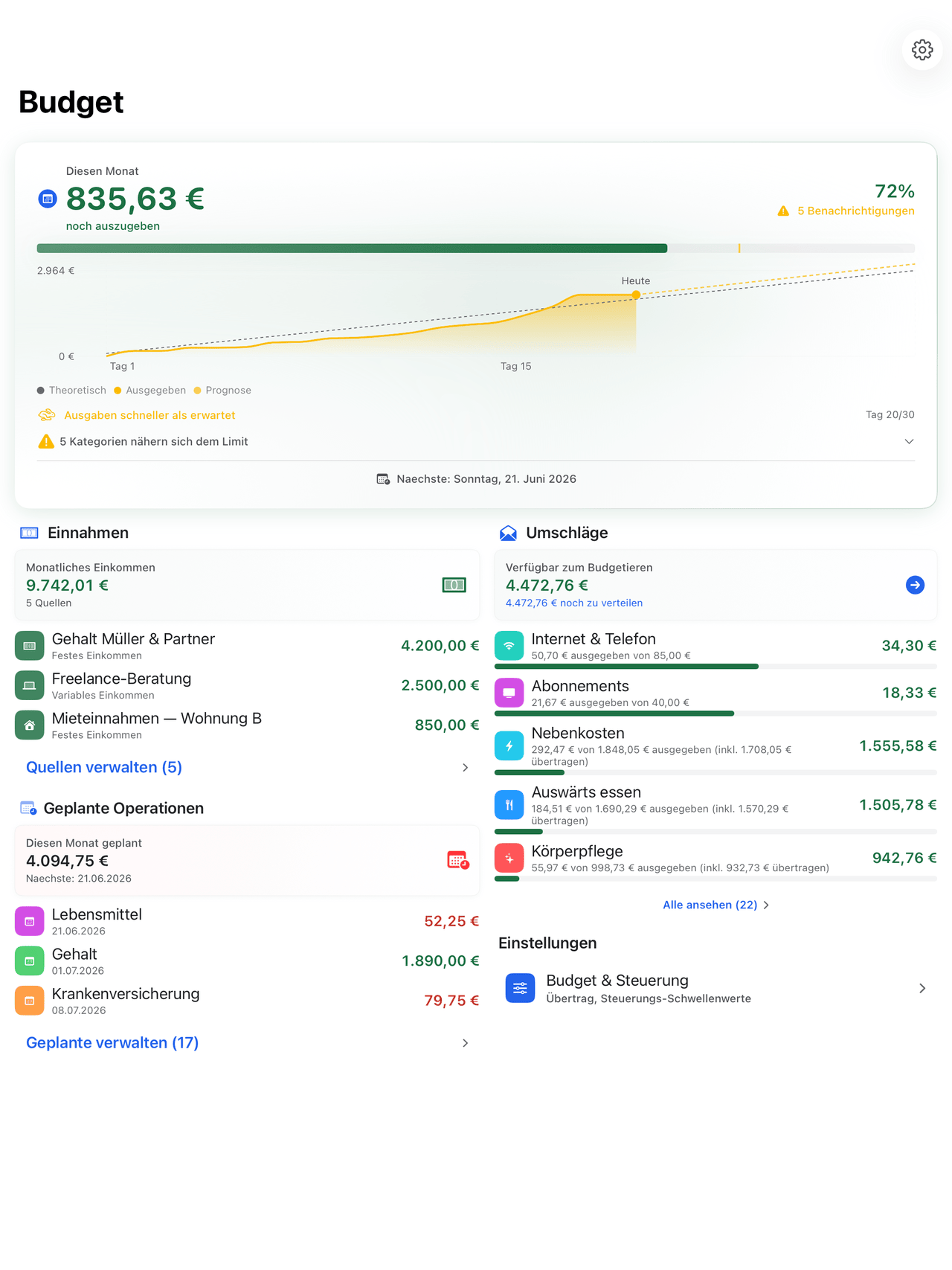
Task: Click the chevron on Budget & Steuerung row
Action: [x=922, y=988]
